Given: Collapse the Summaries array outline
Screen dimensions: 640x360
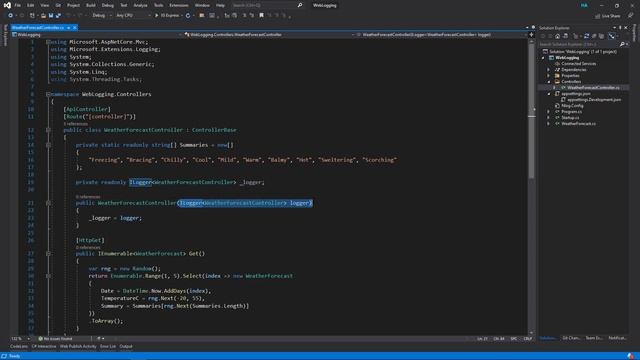Looking at the screenshot, I should [x=48, y=145].
